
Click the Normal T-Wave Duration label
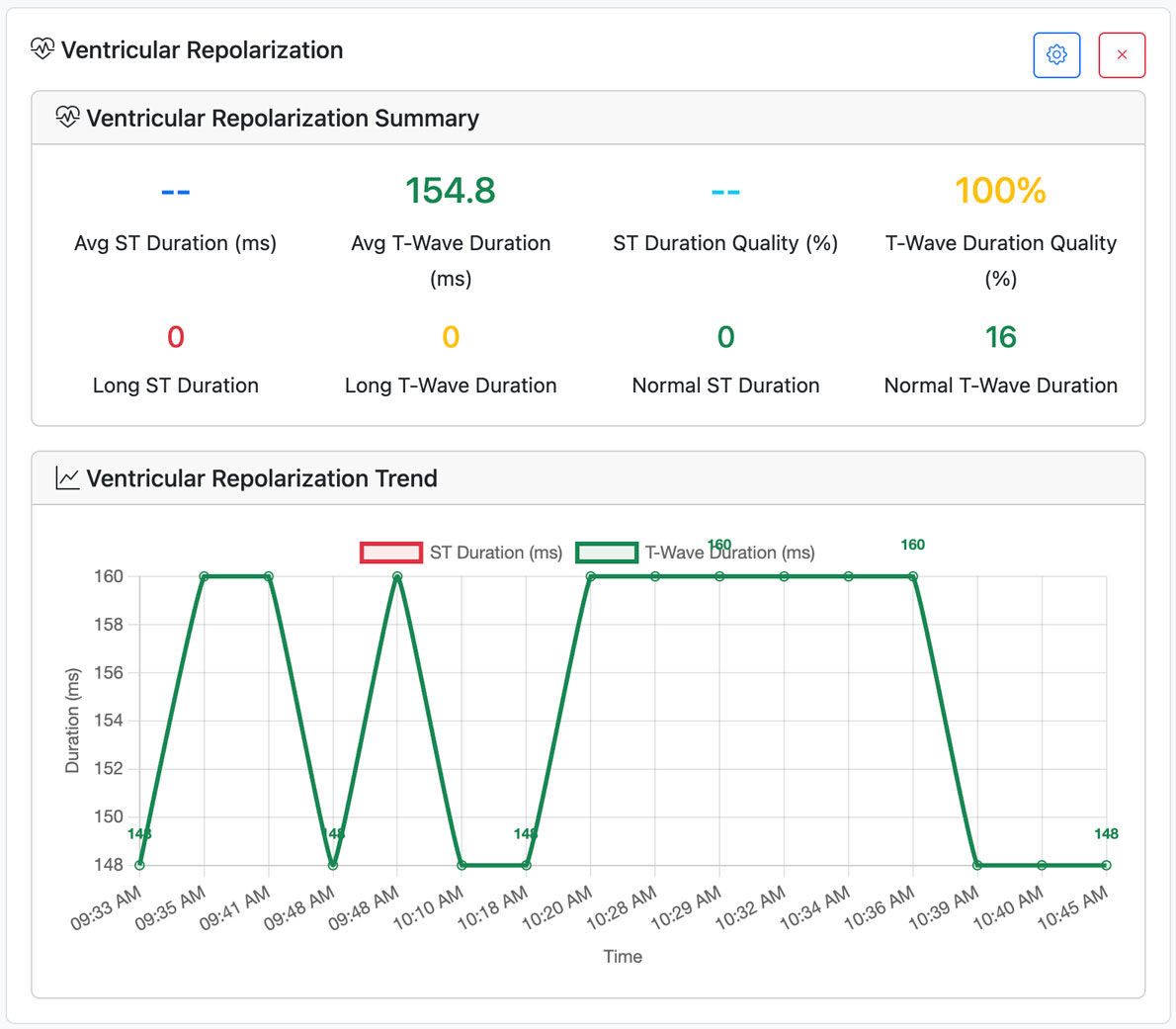[1000, 386]
